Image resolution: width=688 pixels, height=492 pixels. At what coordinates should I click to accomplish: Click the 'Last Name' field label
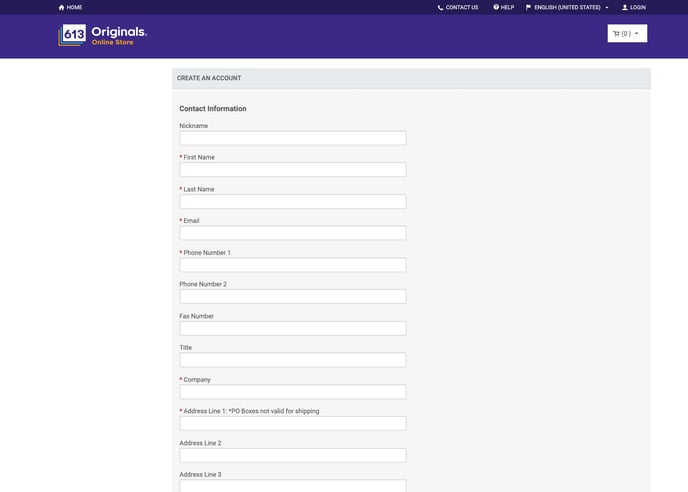(199, 189)
